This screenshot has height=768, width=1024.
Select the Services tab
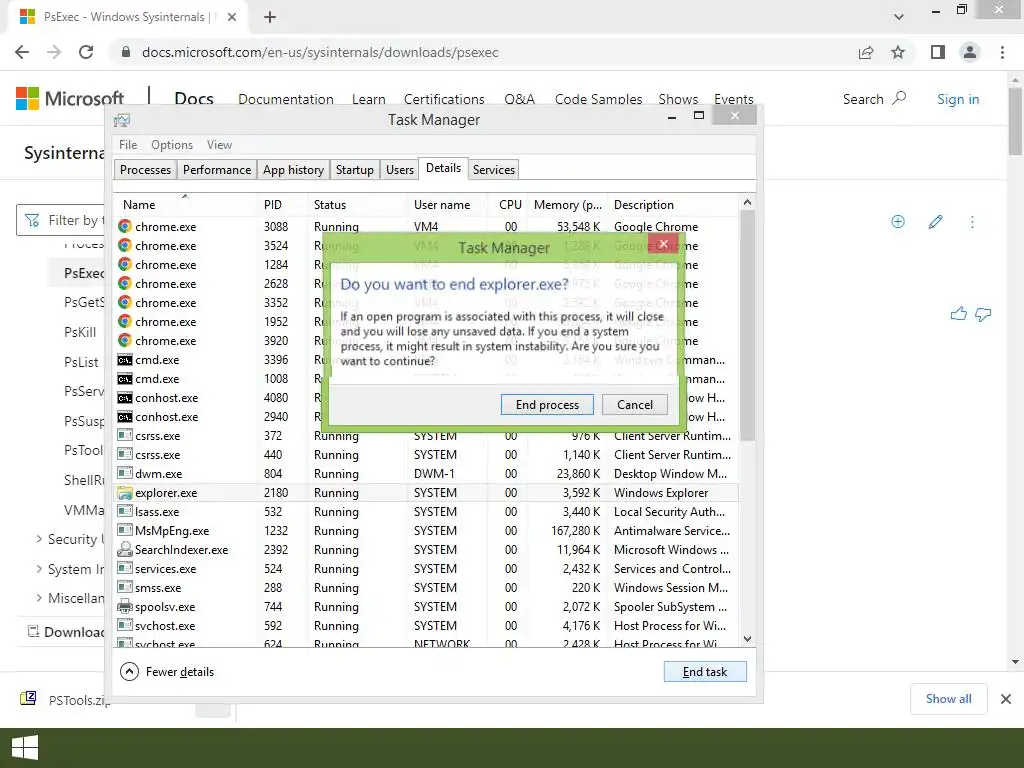pyautogui.click(x=494, y=170)
